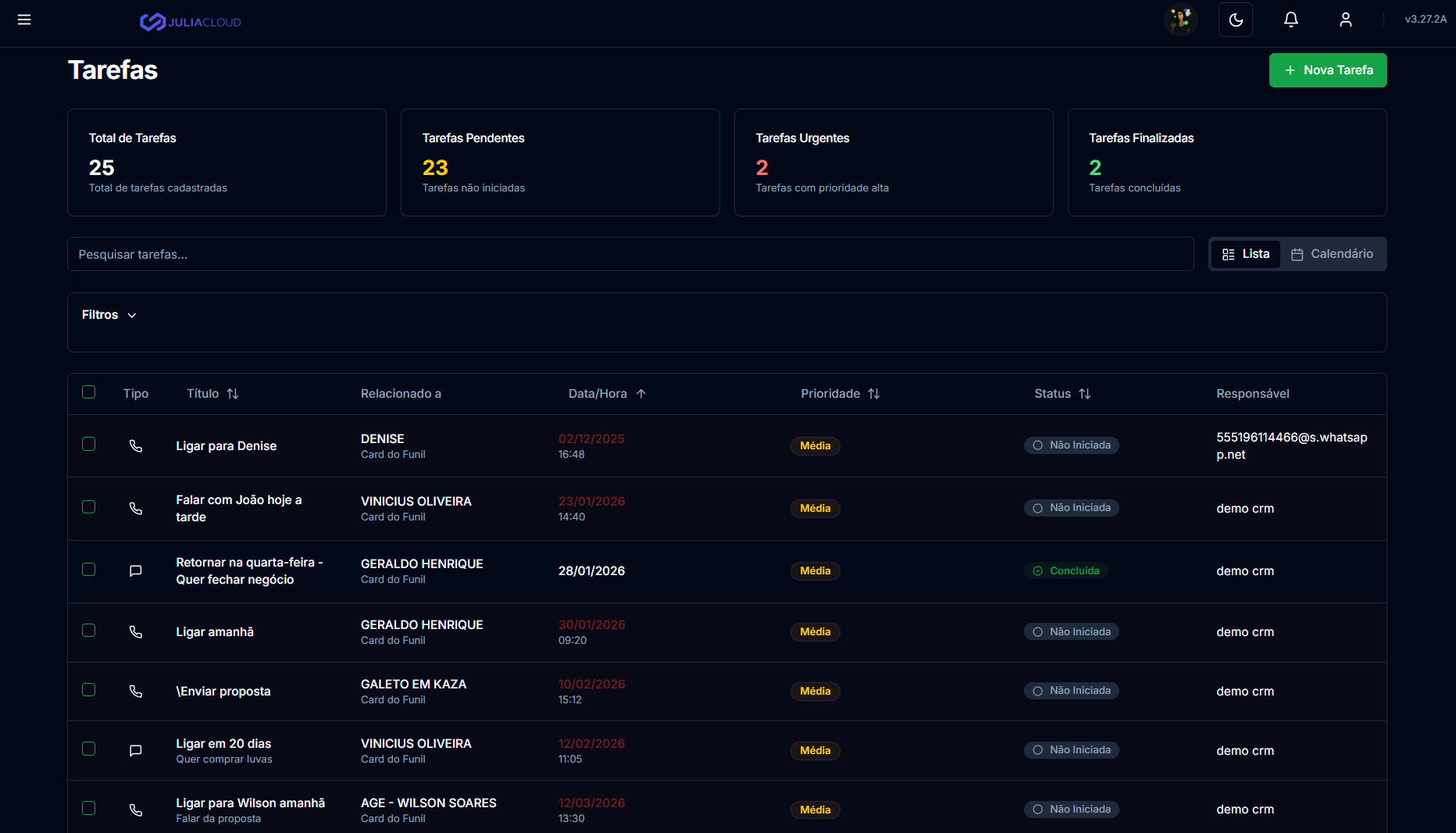Viewport: 1456px width, 833px height.
Task: Click date 02/12/2025 in Denise row
Action: tap(591, 439)
